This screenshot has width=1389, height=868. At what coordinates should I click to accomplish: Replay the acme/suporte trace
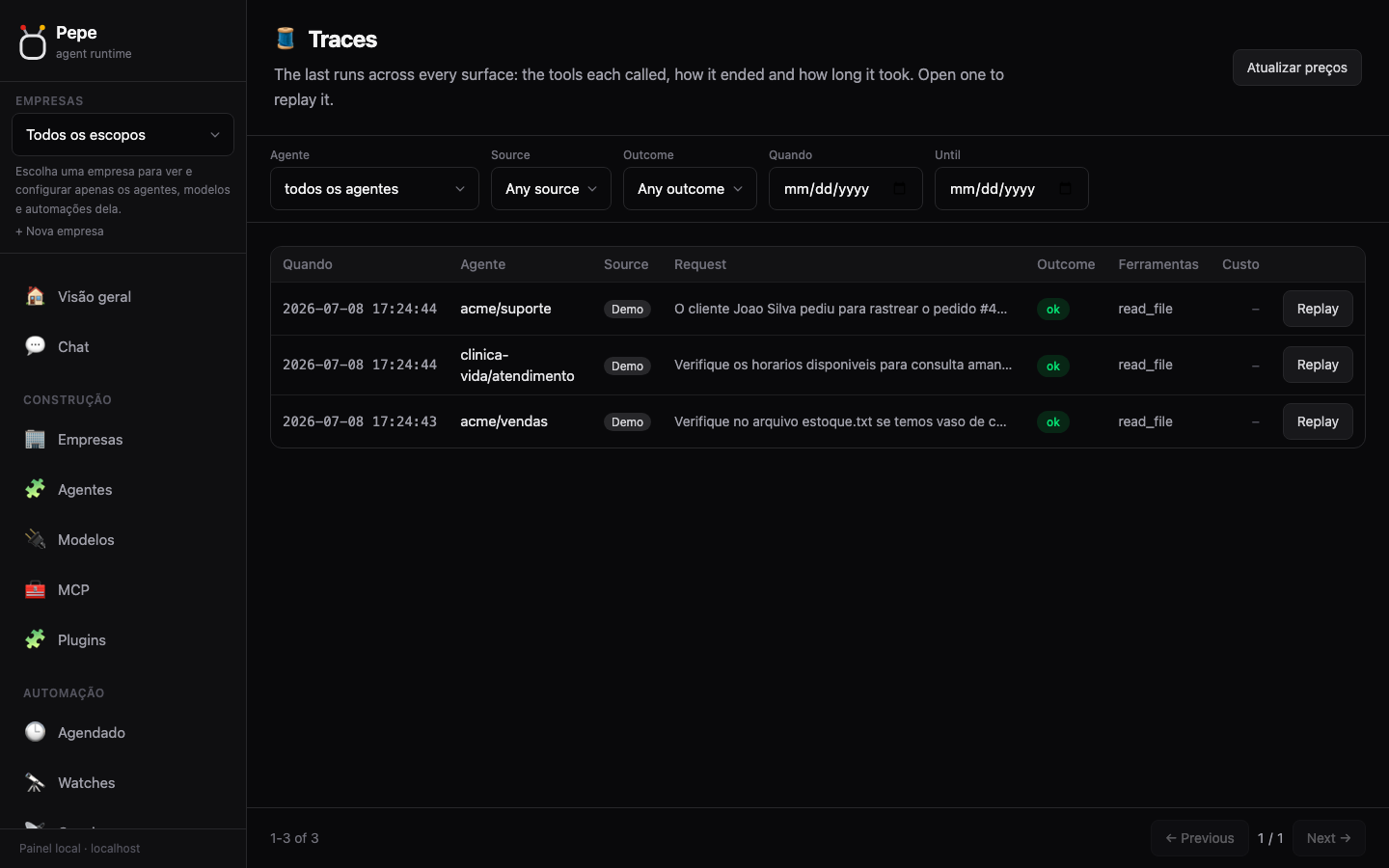click(1318, 309)
